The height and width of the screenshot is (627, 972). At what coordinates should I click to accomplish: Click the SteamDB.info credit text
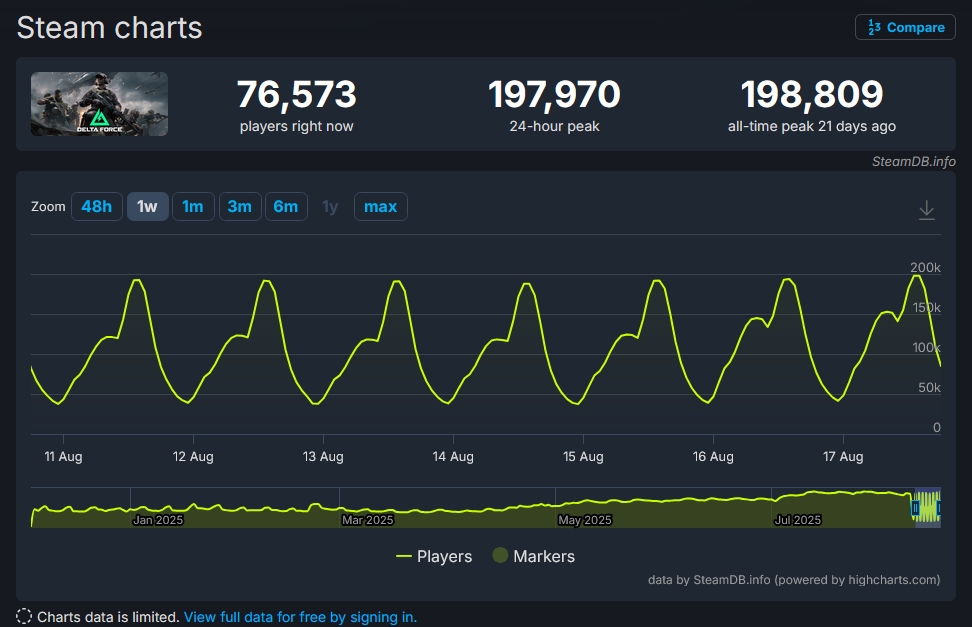point(914,161)
